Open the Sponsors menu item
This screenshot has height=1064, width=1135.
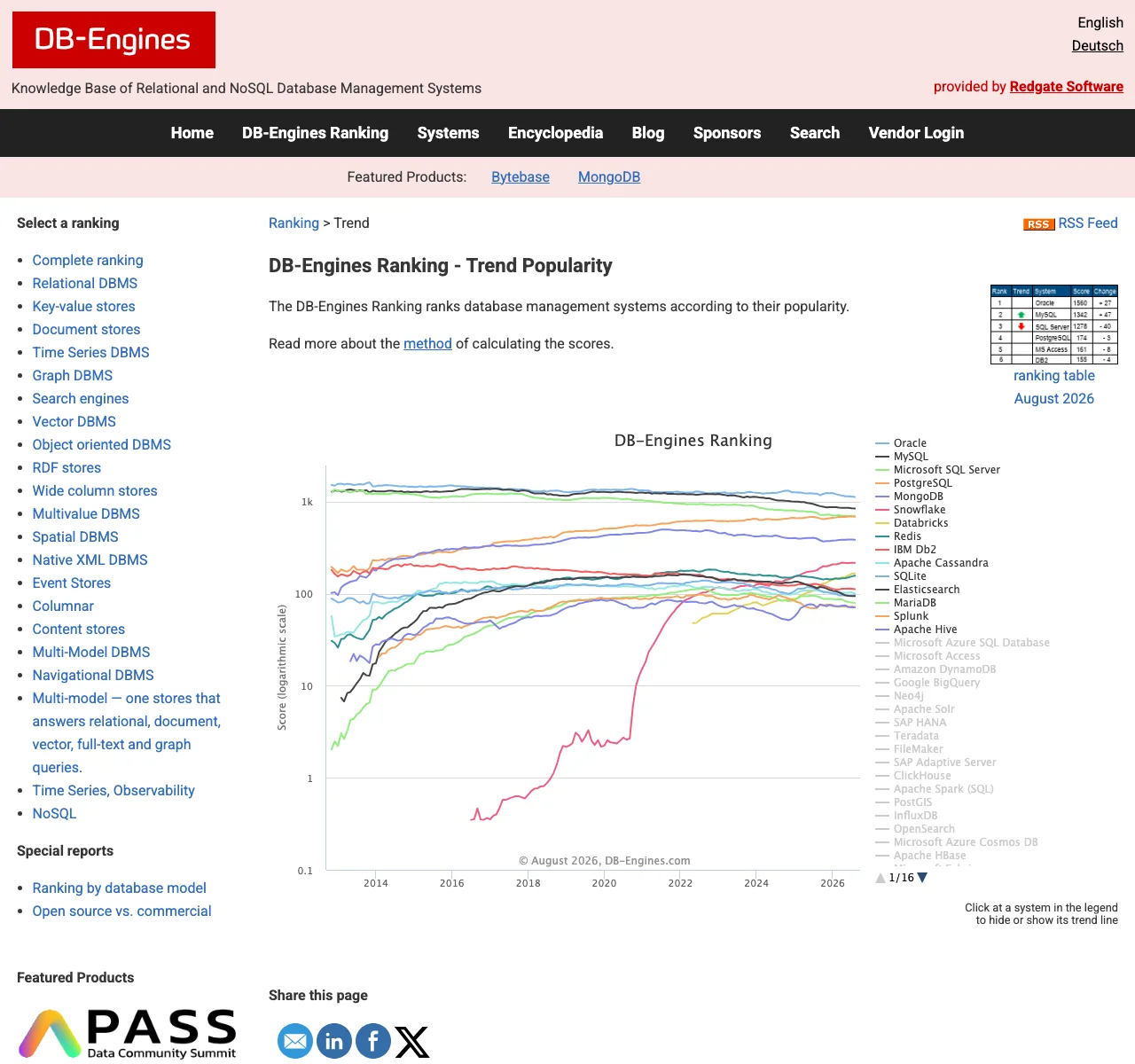(727, 133)
